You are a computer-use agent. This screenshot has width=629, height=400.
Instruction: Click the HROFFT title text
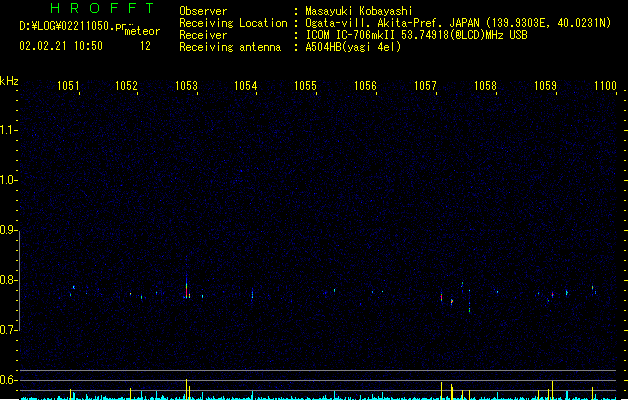(x=102, y=8)
